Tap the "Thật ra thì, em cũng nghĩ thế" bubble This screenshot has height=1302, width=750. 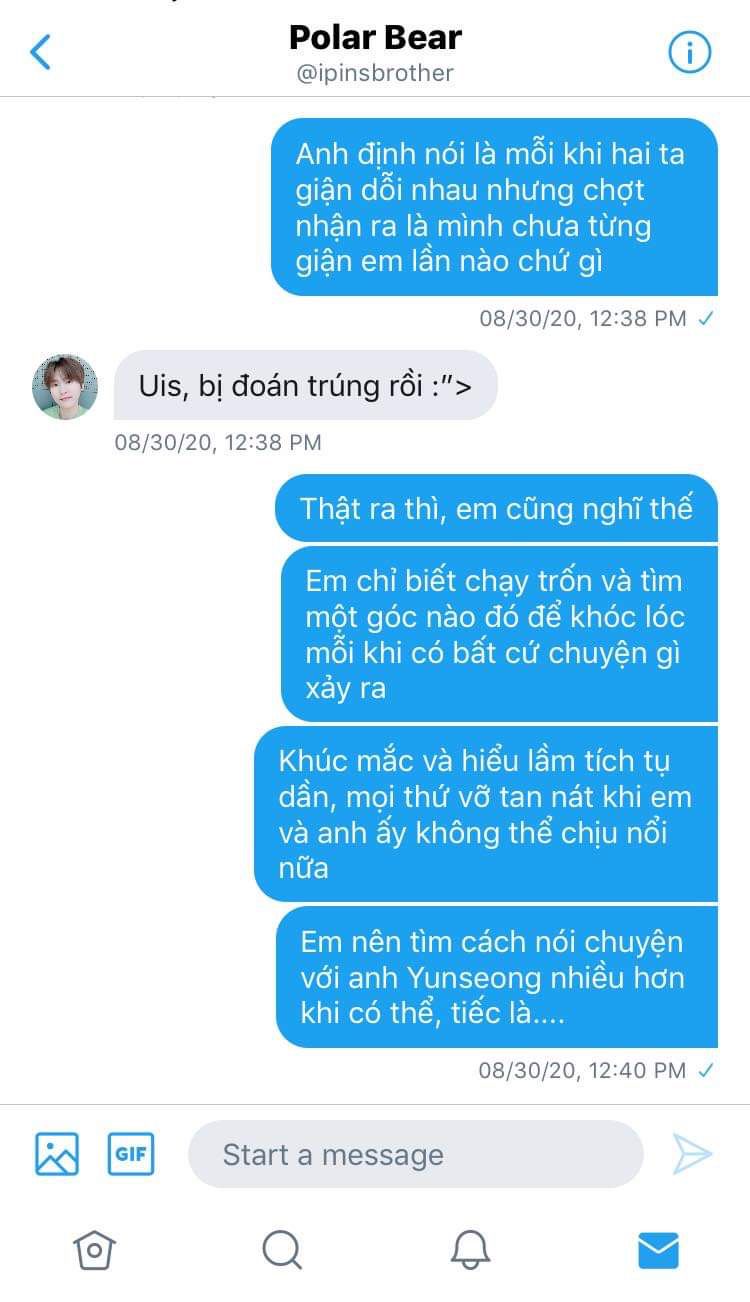(496, 508)
